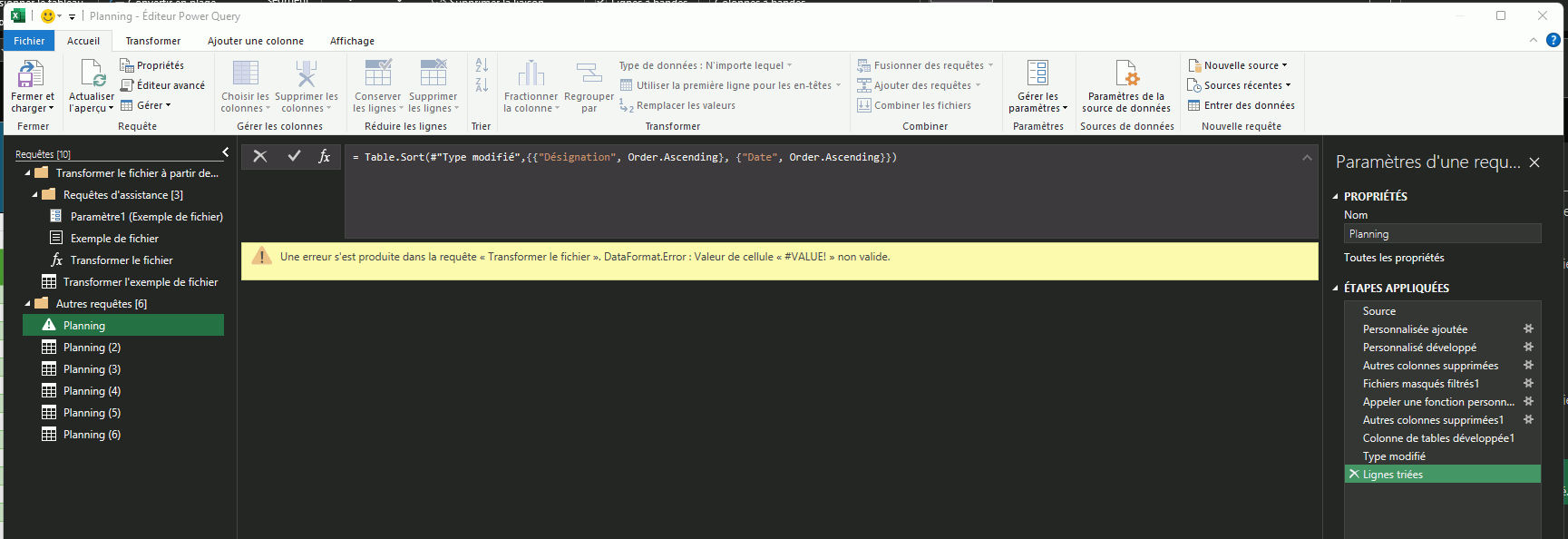
Task: Click Fermer et charger icon
Action: click(x=31, y=74)
